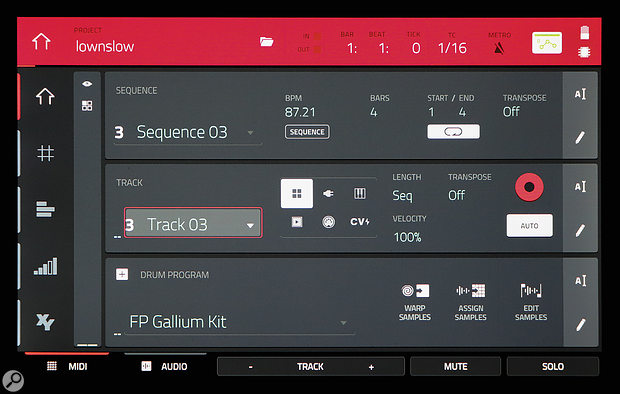The height and width of the screenshot is (394, 620).
Task: Go to next track with plus
Action: 371,367
